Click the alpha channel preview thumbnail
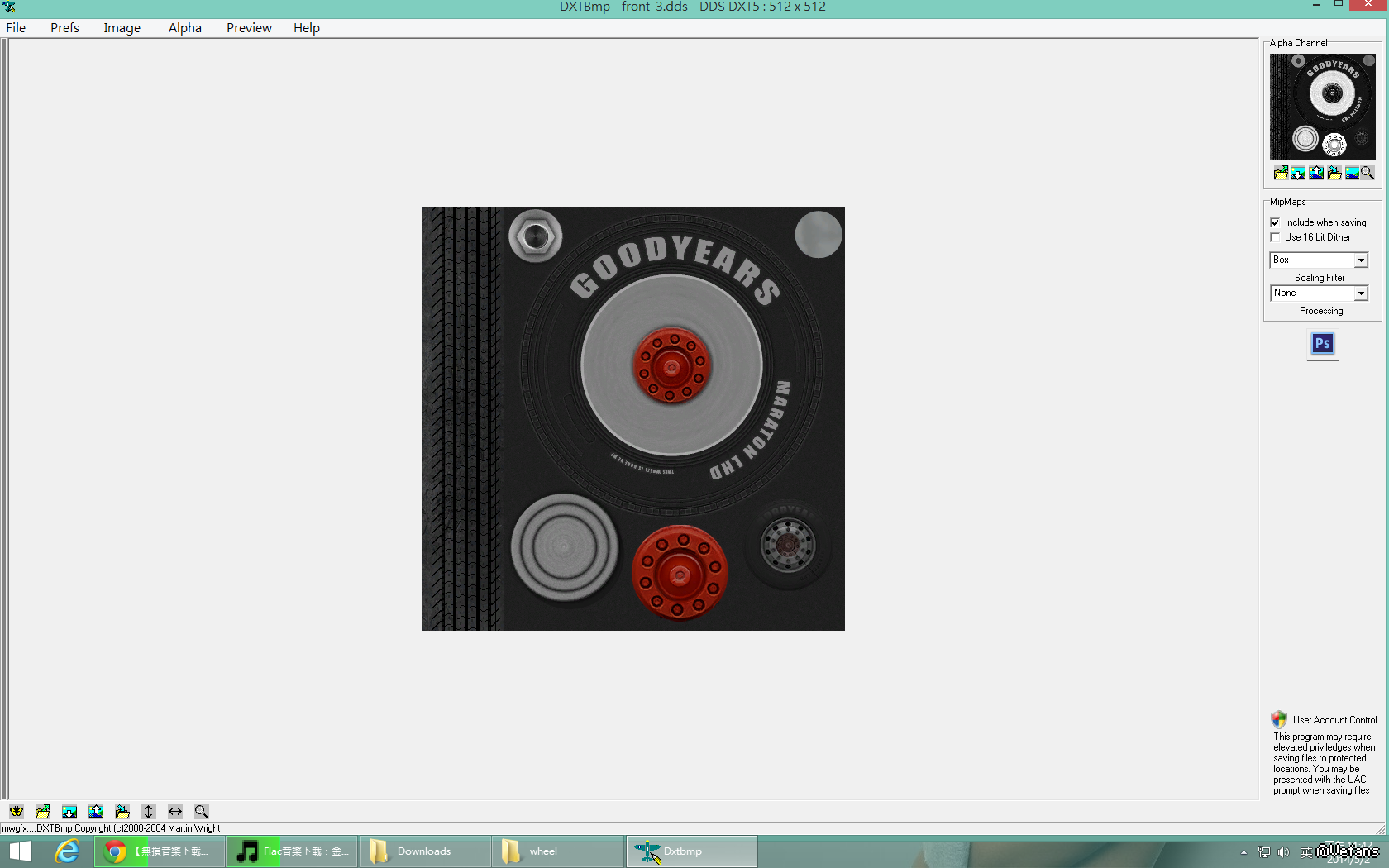The width and height of the screenshot is (1389, 868). tap(1323, 107)
